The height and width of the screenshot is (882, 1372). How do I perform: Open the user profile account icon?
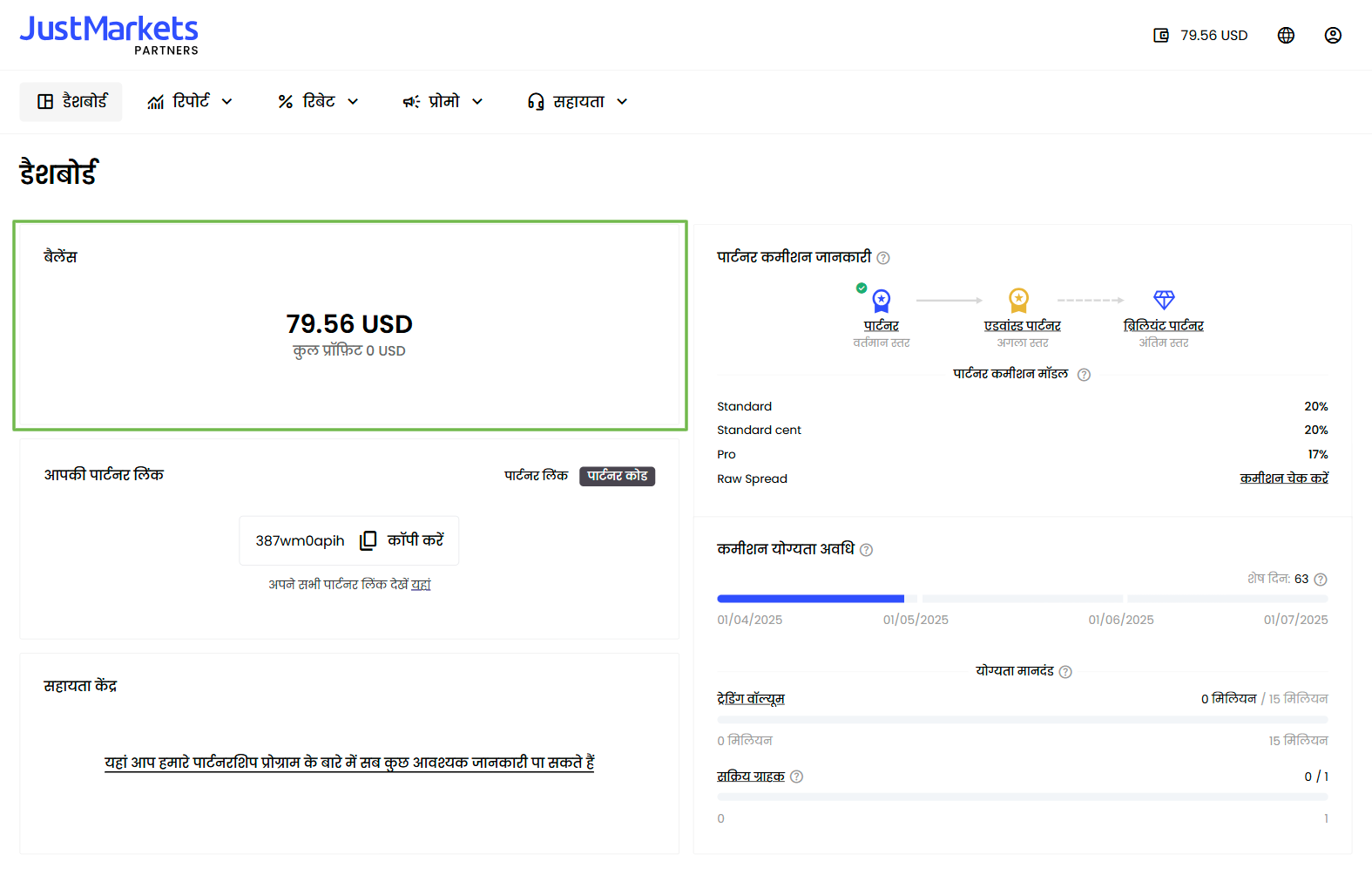[1332, 36]
